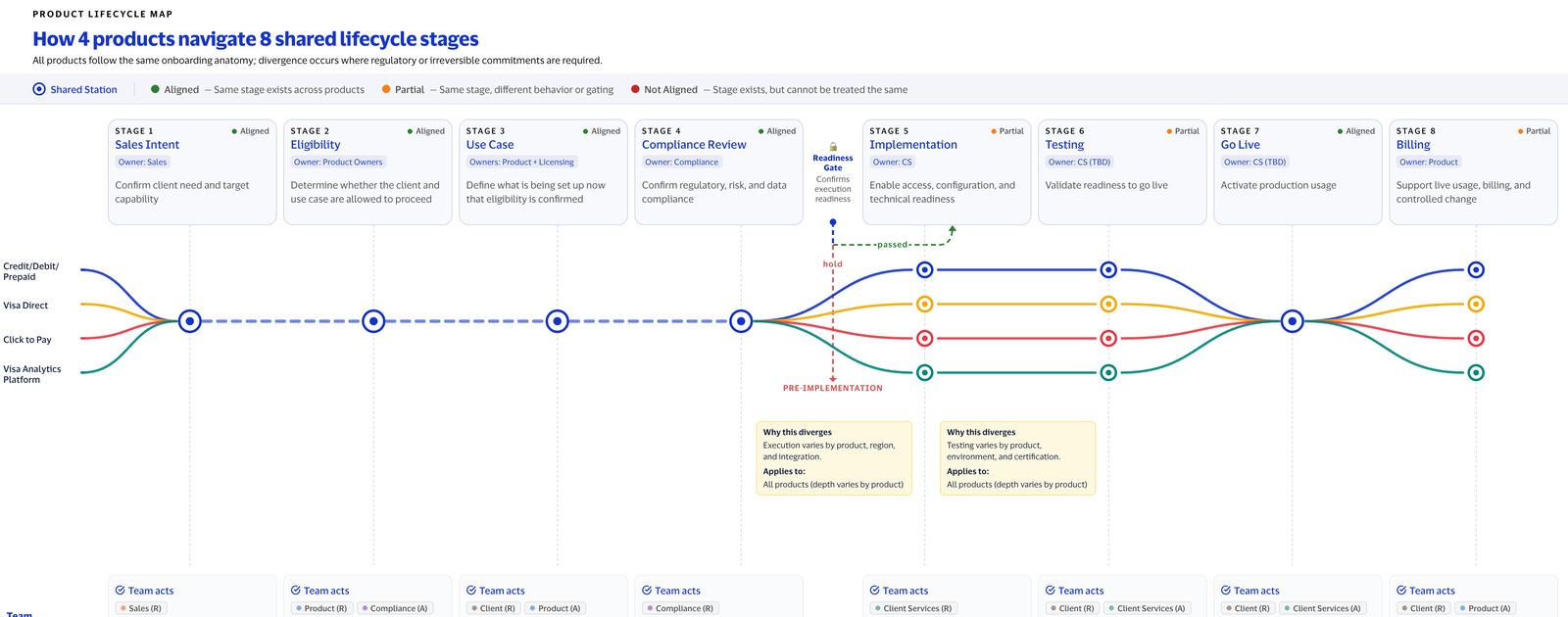Click the Client Services (A) chip under Stage 6
The image size is (1568, 617).
(1147, 608)
